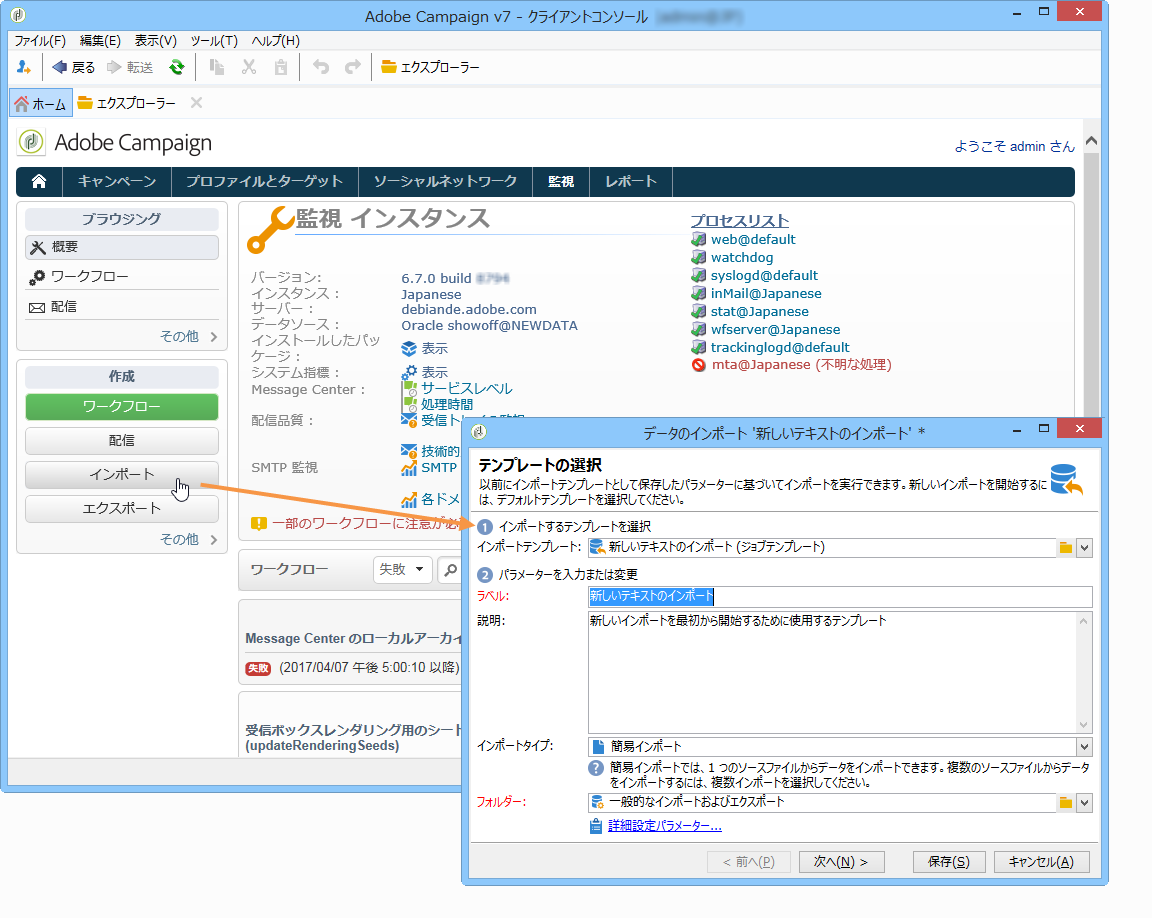Click the mta@Japanese error status icon
This screenshot has width=1152, height=918.
[698, 365]
